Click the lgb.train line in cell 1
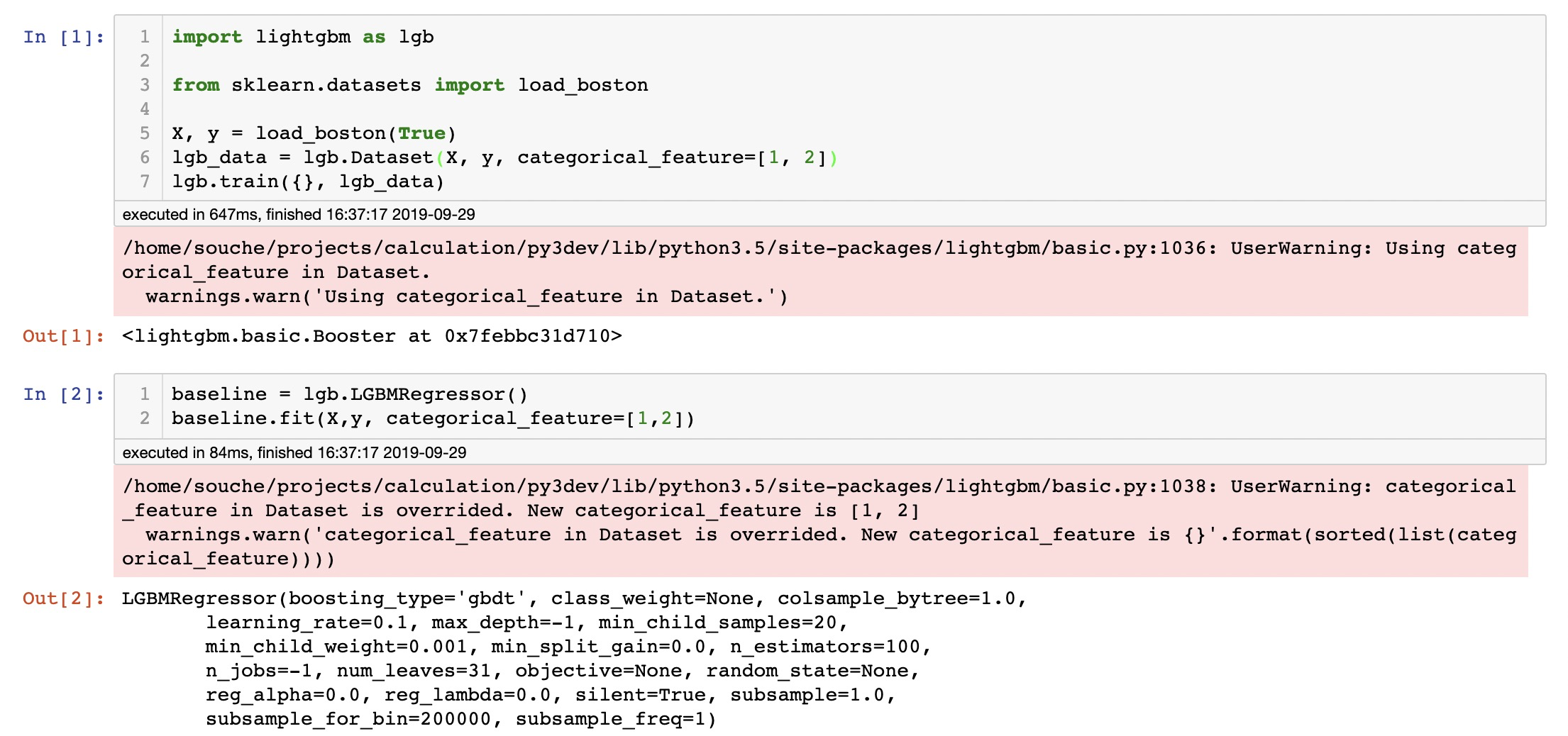 tap(305, 181)
